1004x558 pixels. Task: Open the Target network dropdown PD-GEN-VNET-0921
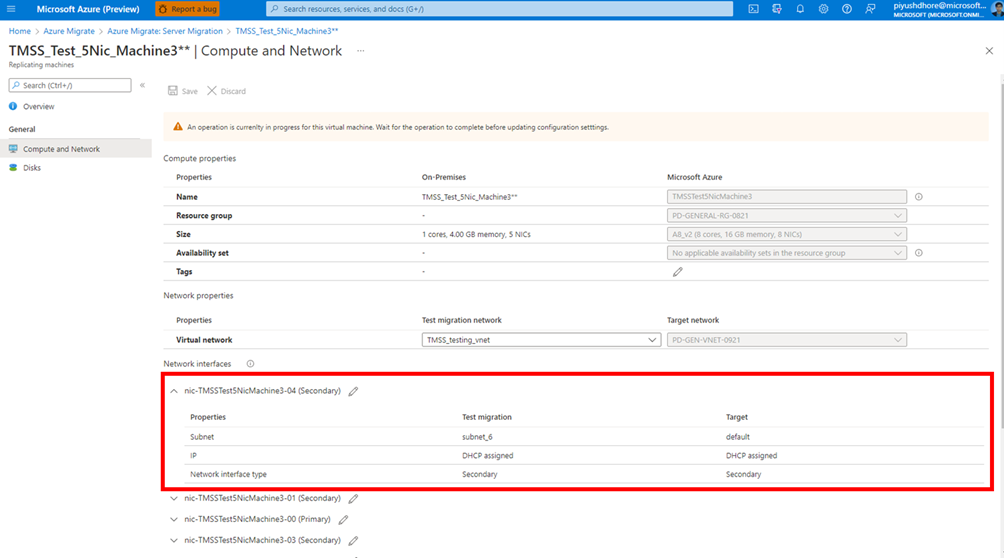click(x=786, y=340)
